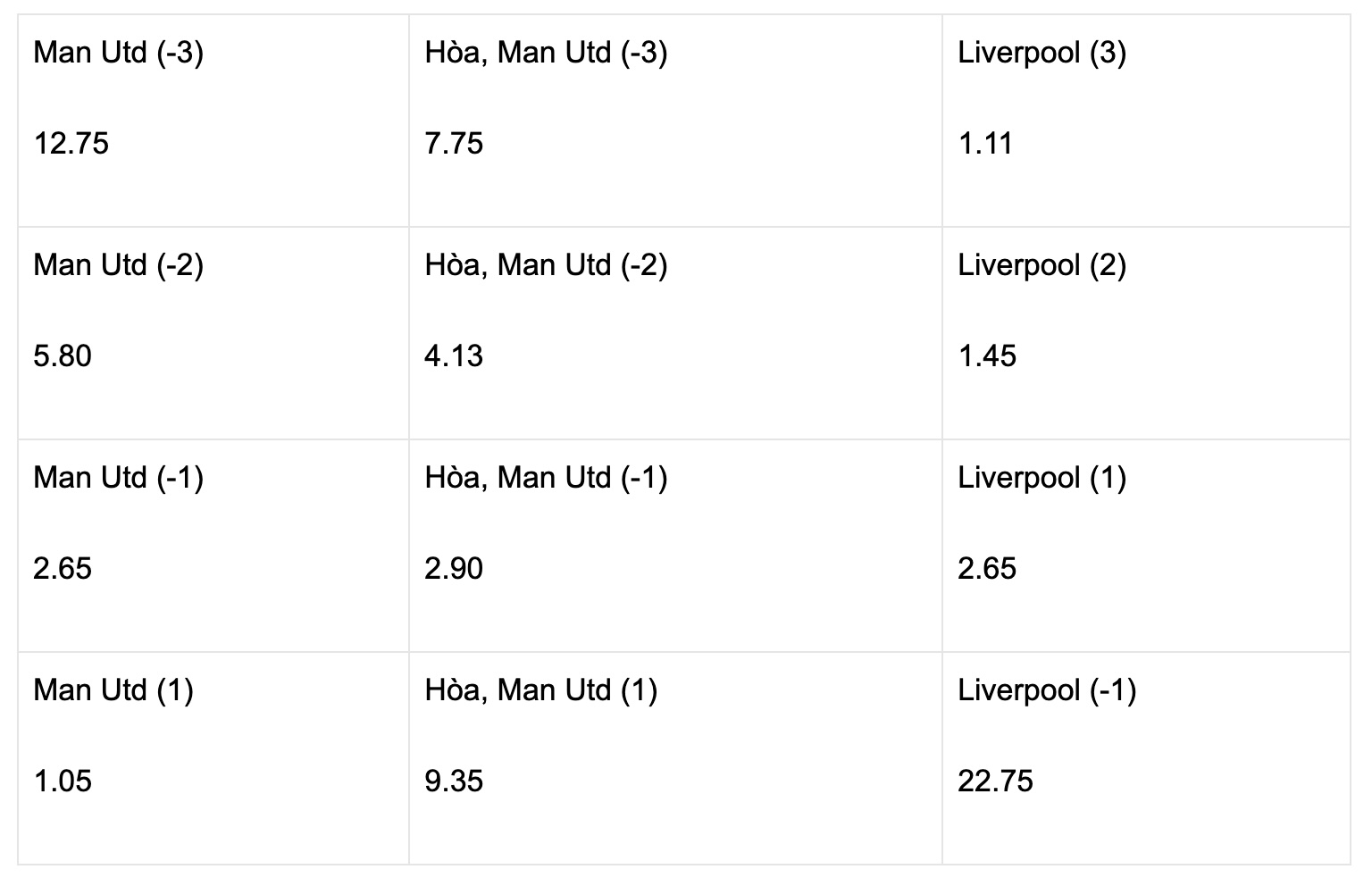Select the 7.75 draw odds

pos(454,143)
